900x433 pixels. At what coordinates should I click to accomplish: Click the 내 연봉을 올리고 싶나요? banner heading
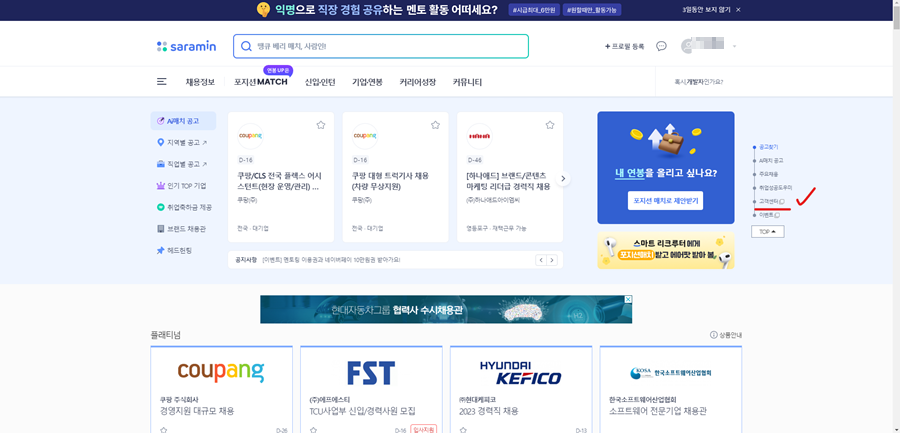(666, 173)
